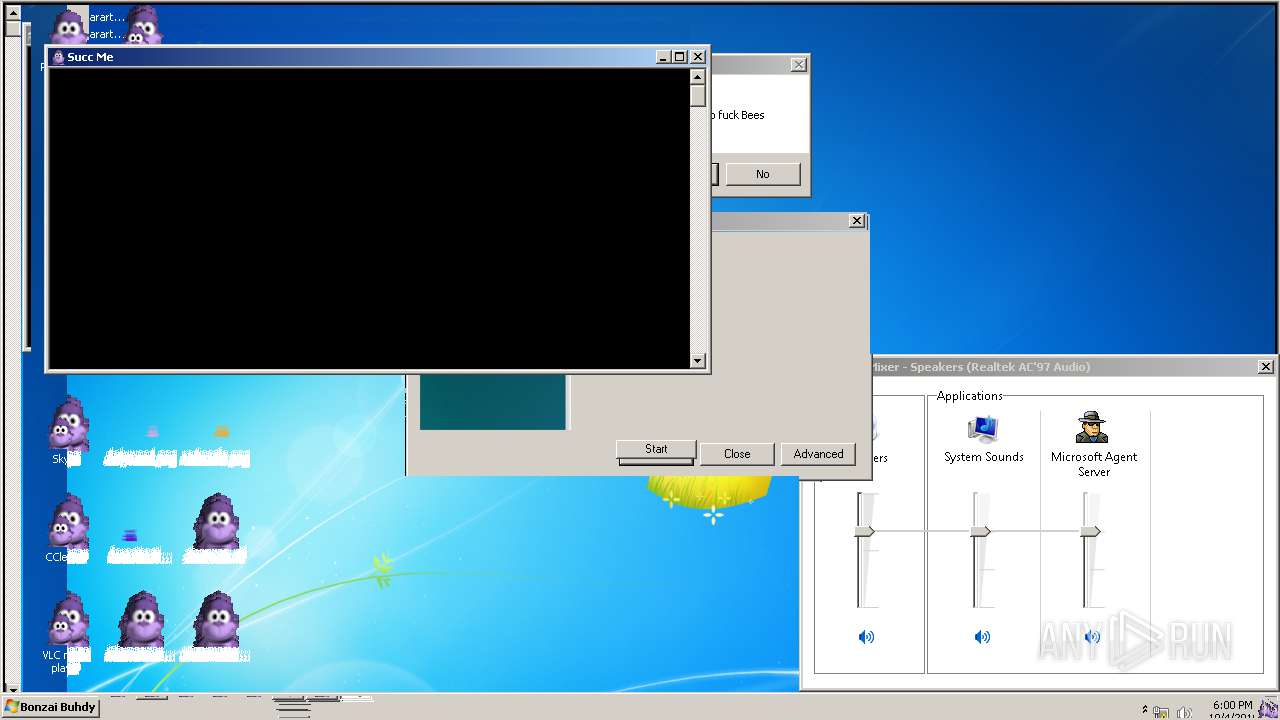Close the gray dialog with Start button
Image resolution: width=1280 pixels, height=720 pixels.
(x=857, y=220)
